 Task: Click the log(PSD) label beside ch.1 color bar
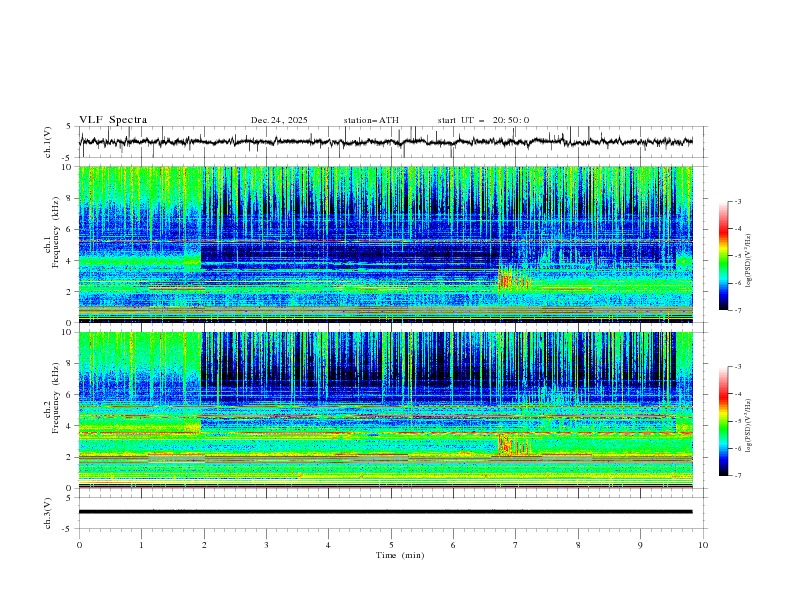pyautogui.click(x=748, y=261)
